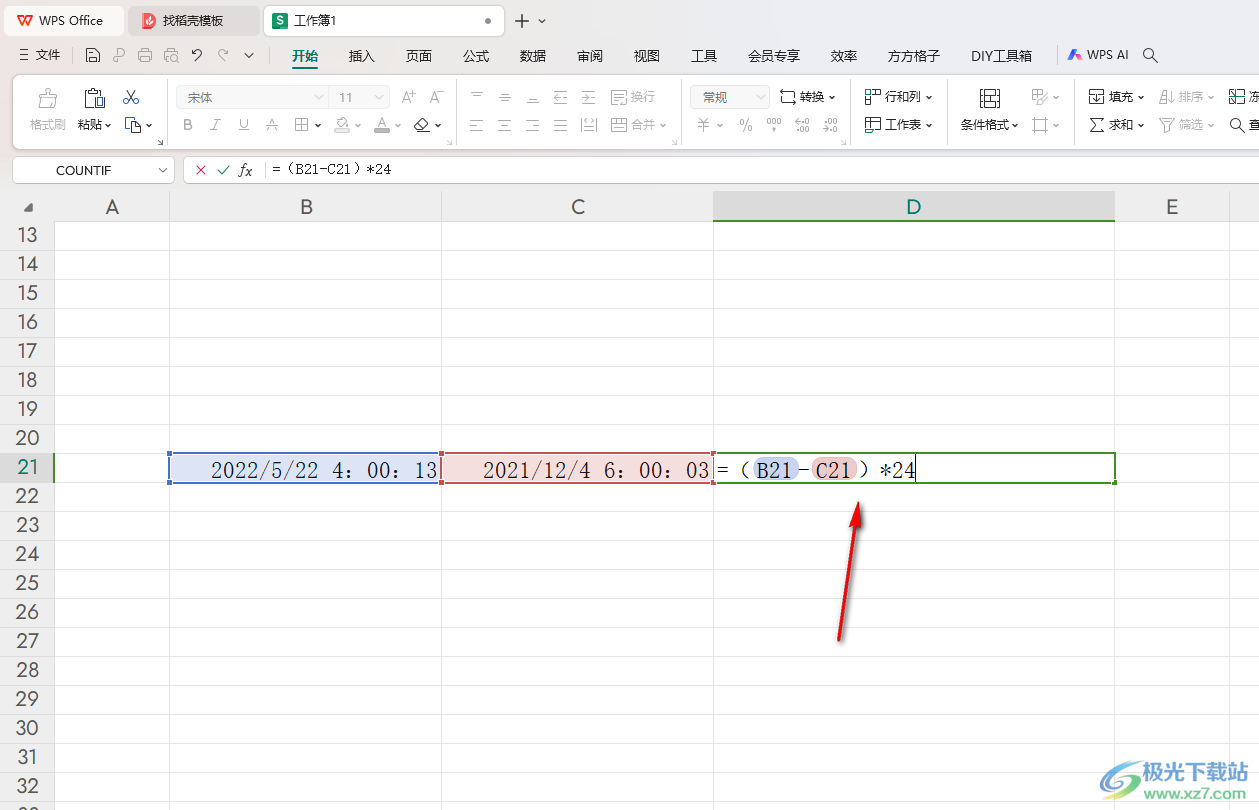The width and height of the screenshot is (1259, 810).
Task: Select cell B21 with date 2022/5/22
Action: pyautogui.click(x=305, y=468)
